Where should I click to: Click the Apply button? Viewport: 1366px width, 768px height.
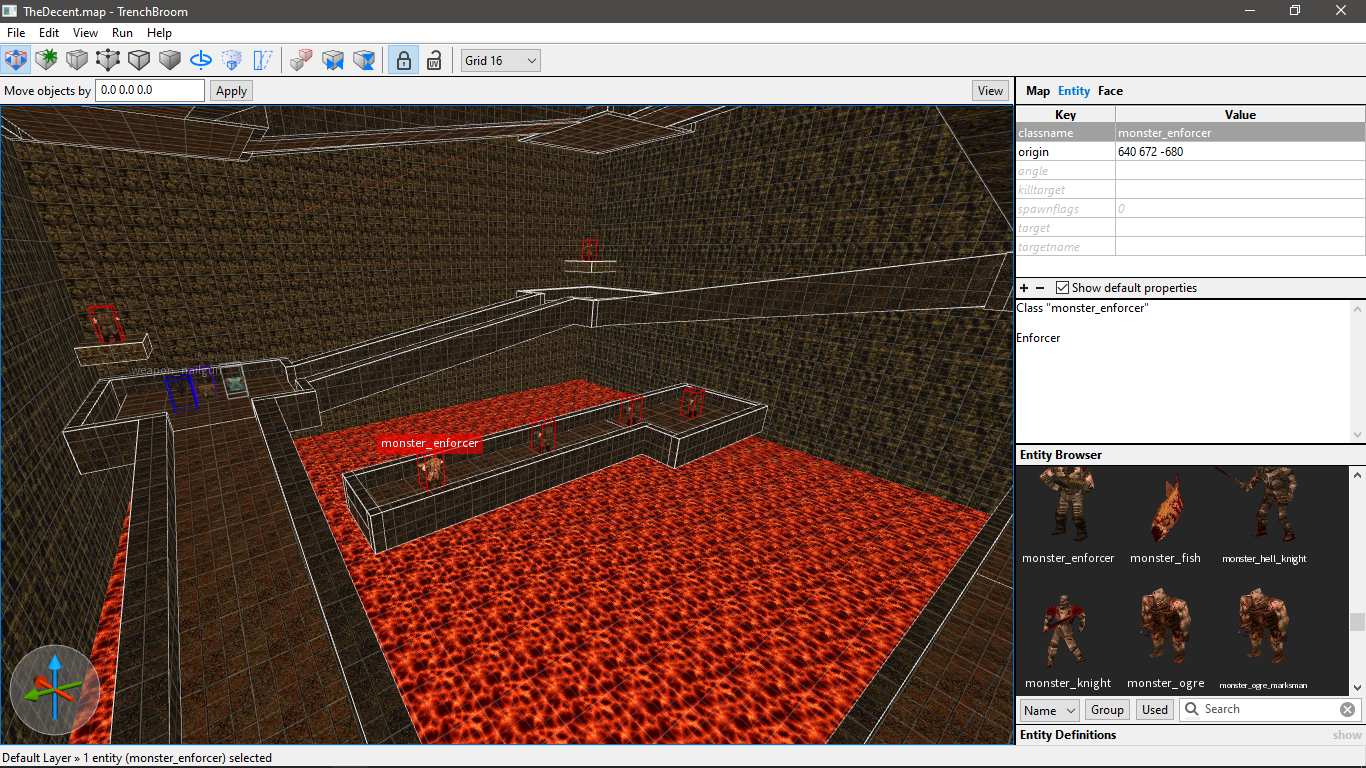(x=231, y=91)
